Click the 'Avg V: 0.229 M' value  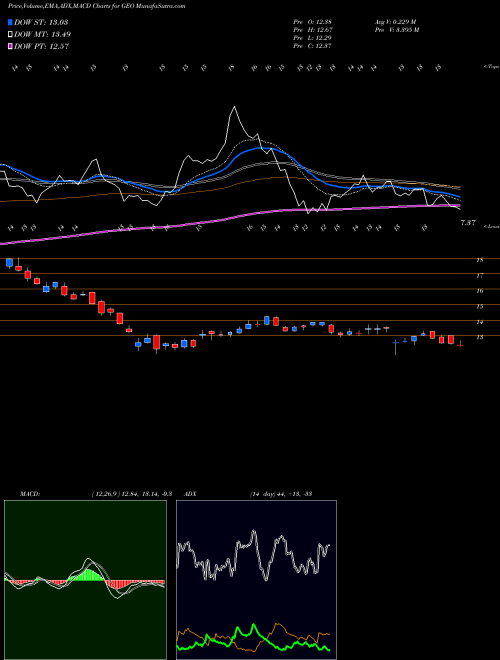tap(395, 22)
